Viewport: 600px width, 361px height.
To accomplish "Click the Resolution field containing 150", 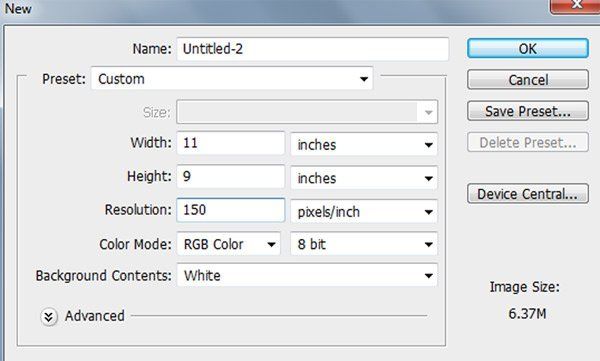I will coord(231,210).
